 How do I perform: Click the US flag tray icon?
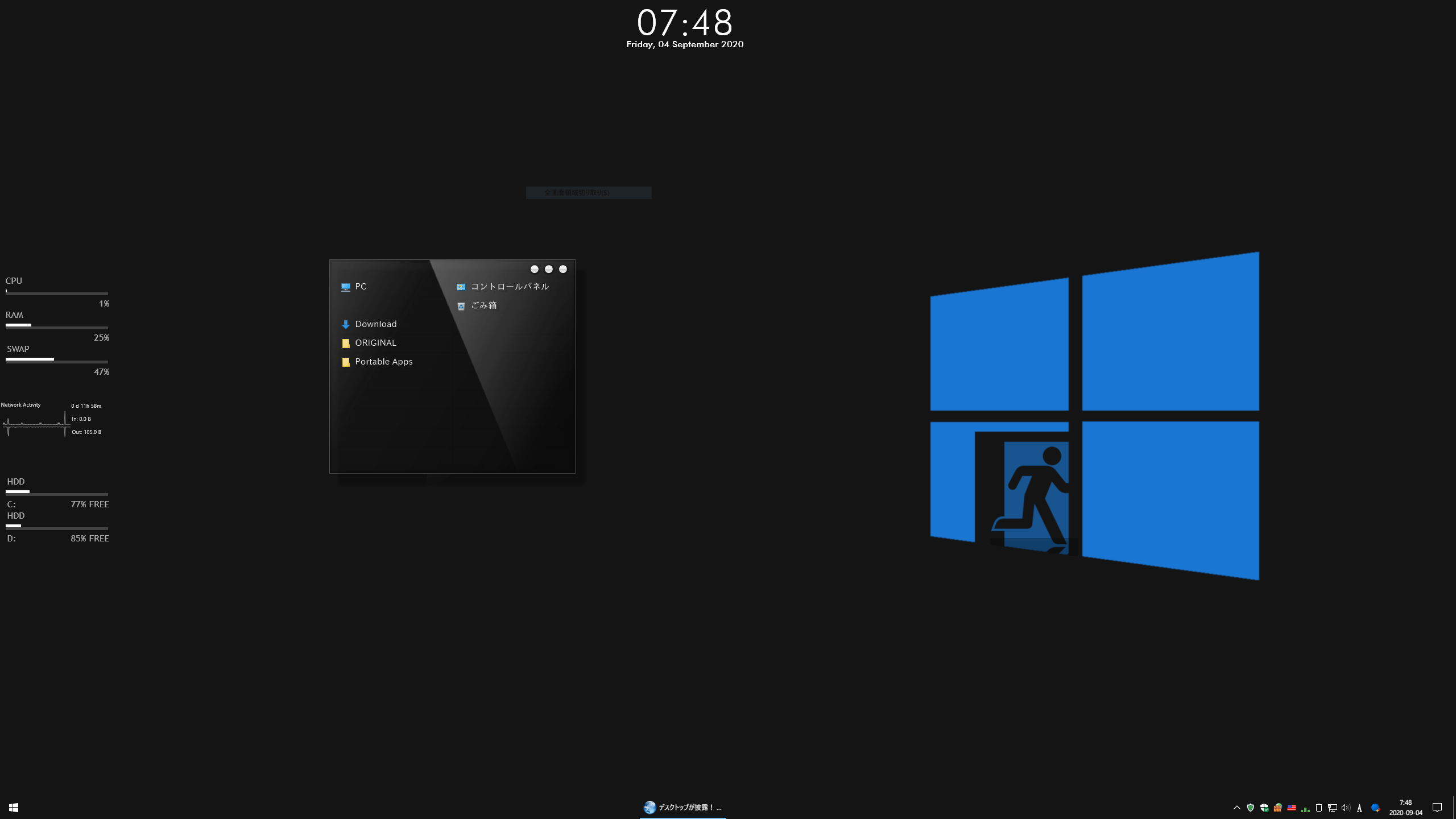point(1292,808)
